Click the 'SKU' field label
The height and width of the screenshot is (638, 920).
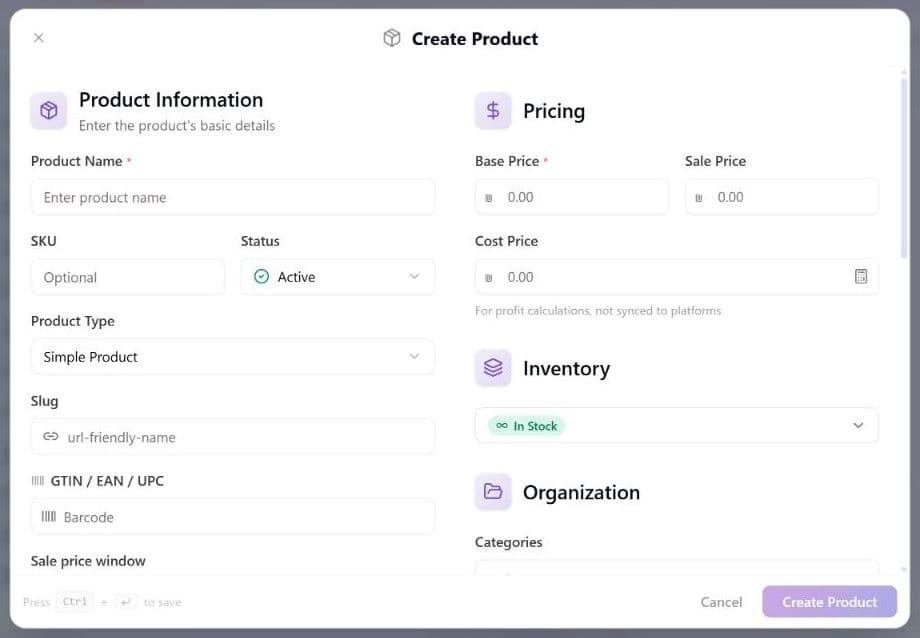click(x=44, y=241)
